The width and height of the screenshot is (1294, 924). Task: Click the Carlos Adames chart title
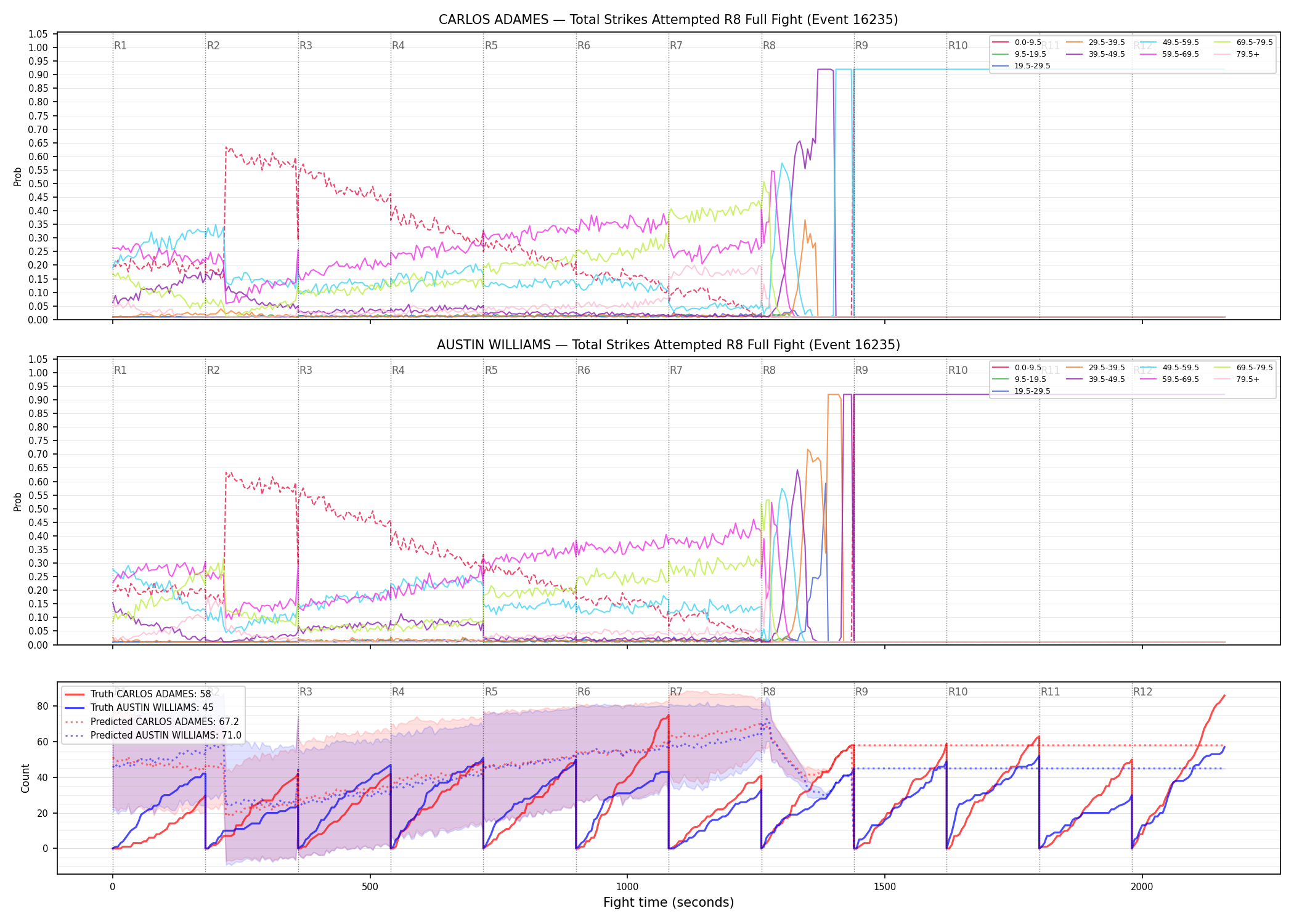(x=668, y=20)
